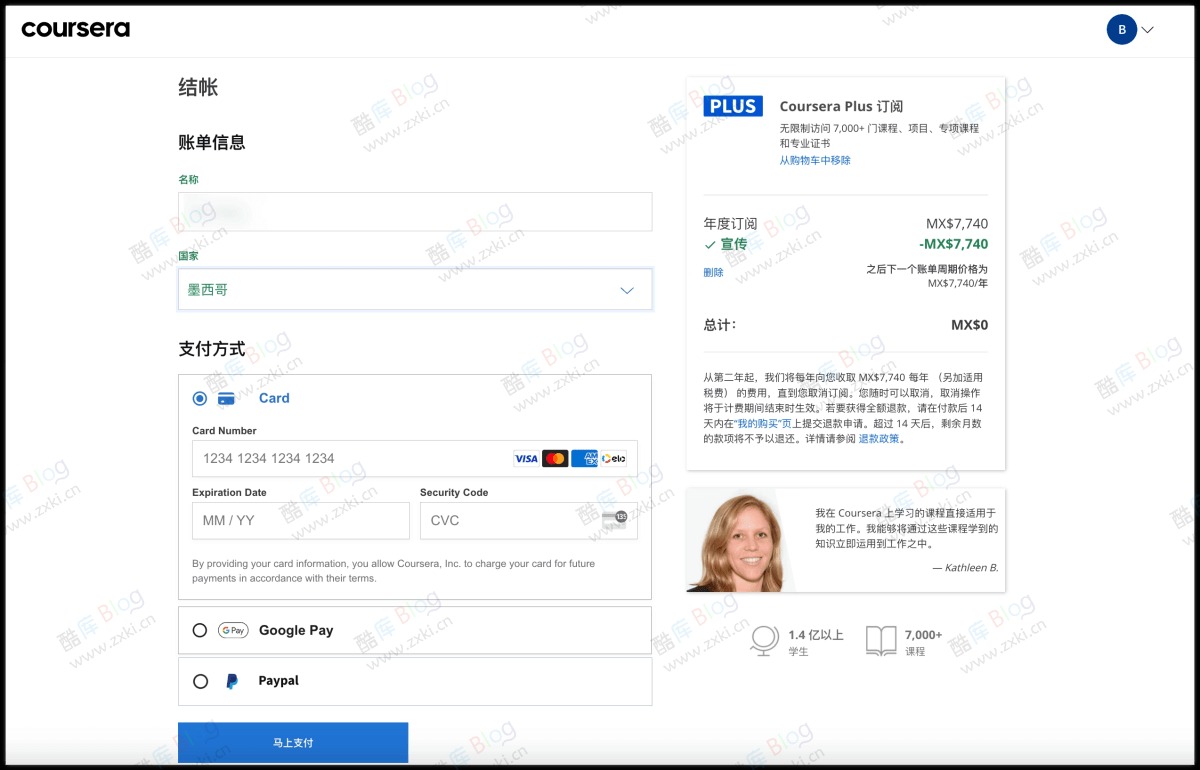Click the PLUS subscription badge
Viewport: 1200px width, 770px height.
pos(733,105)
